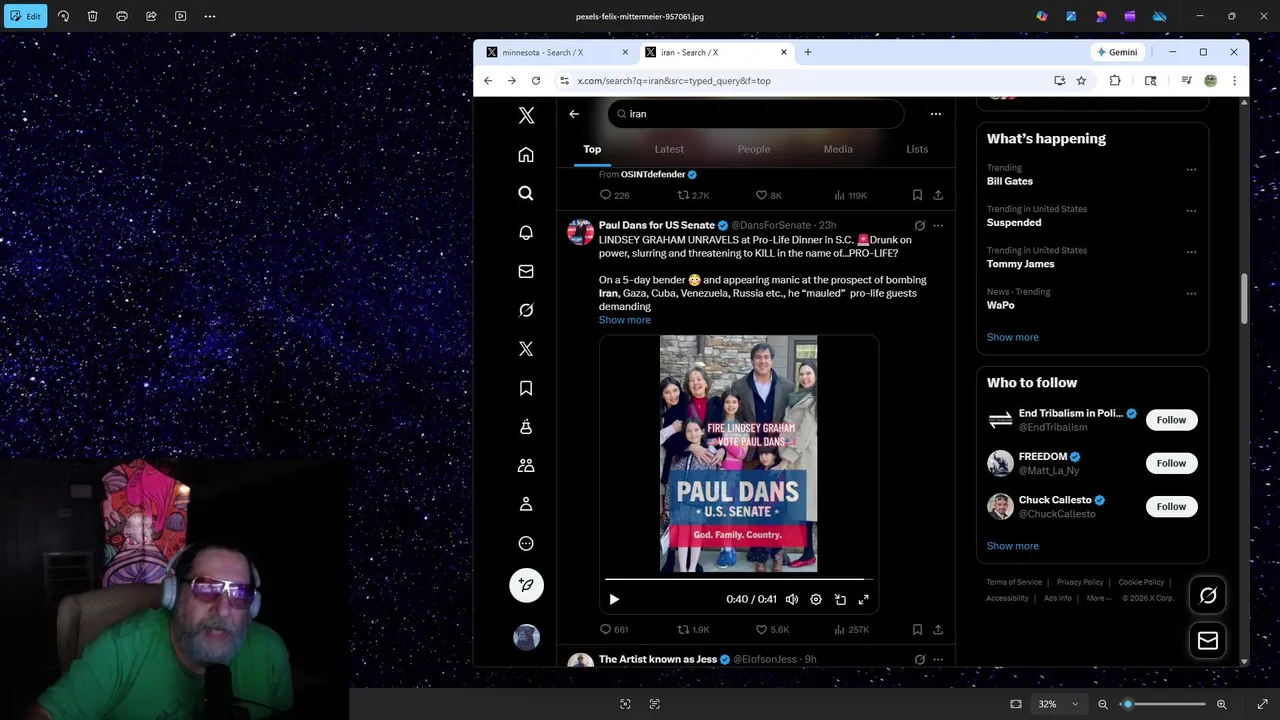Bookmark this page with star icon
This screenshot has height=720, width=1280.
click(x=1081, y=81)
